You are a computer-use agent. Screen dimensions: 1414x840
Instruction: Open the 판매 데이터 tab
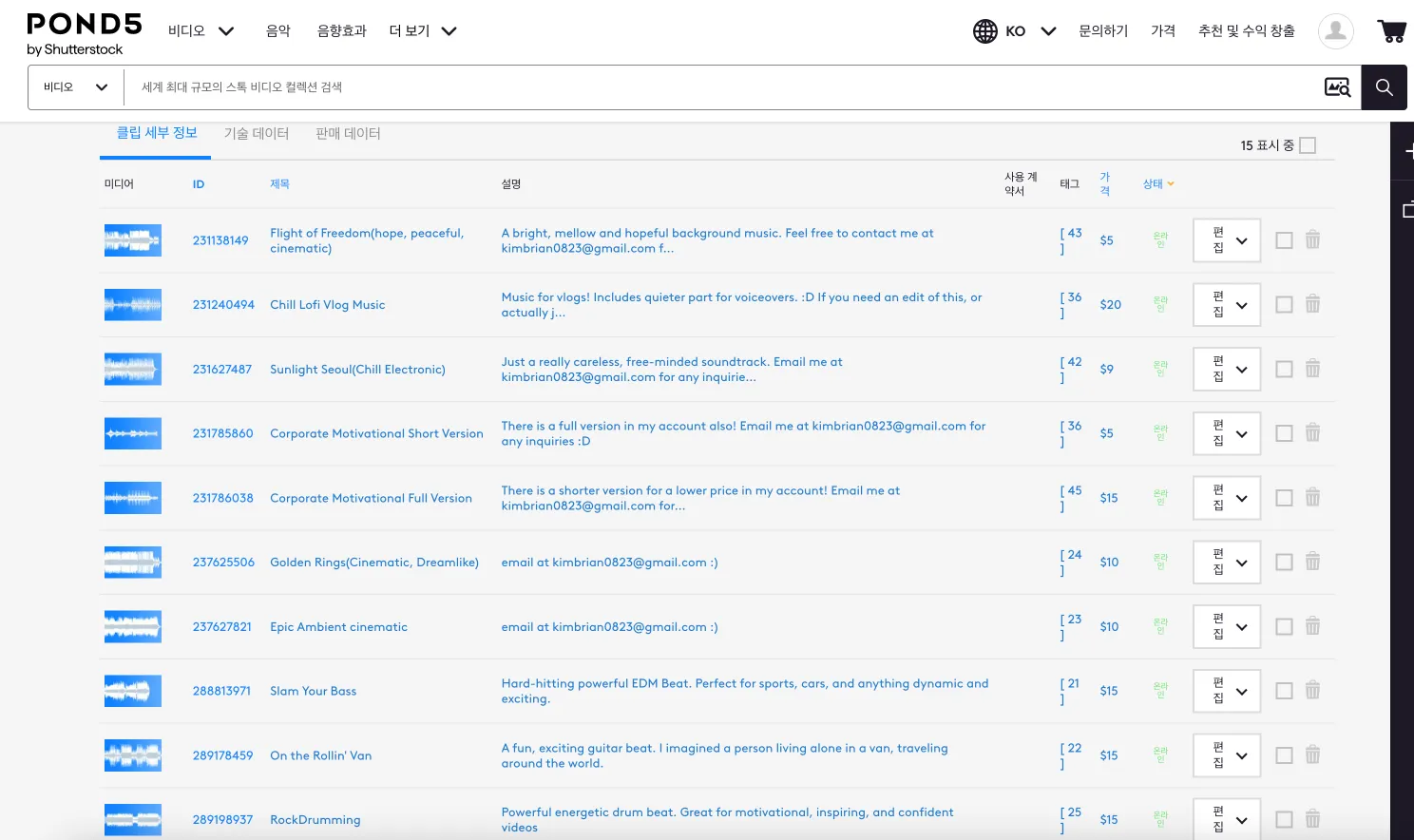[348, 134]
